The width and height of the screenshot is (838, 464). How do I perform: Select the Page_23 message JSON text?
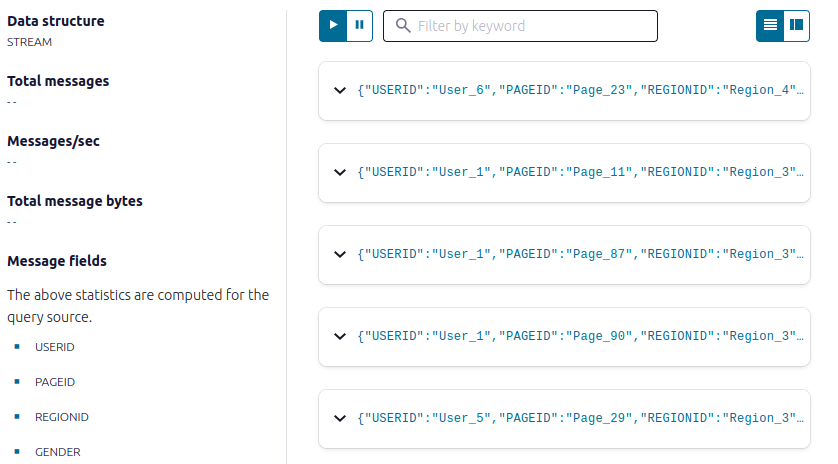pyautogui.click(x=580, y=90)
